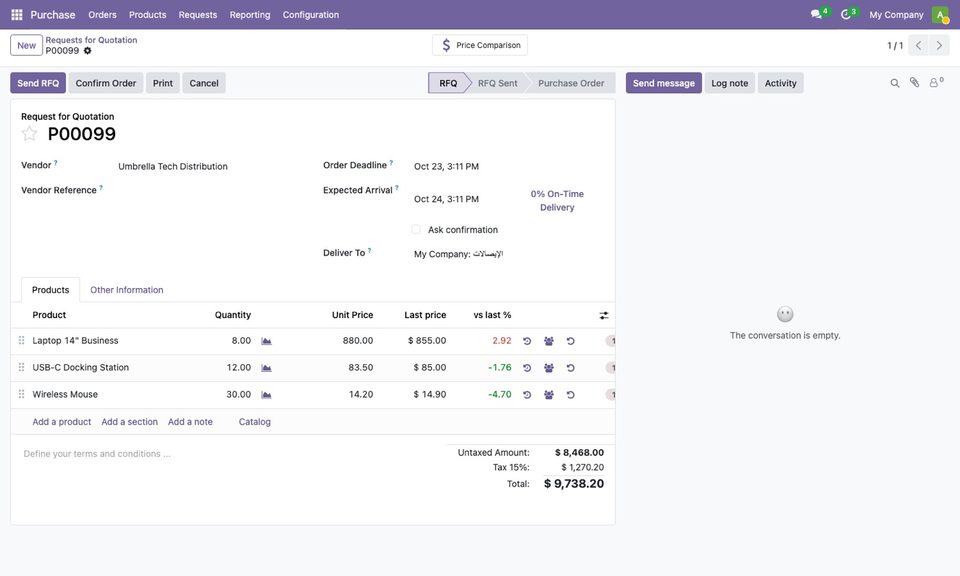Viewport: 960px width, 576px height.
Task: Mark P00099 as favorite with the star
Action: pyautogui.click(x=29, y=133)
